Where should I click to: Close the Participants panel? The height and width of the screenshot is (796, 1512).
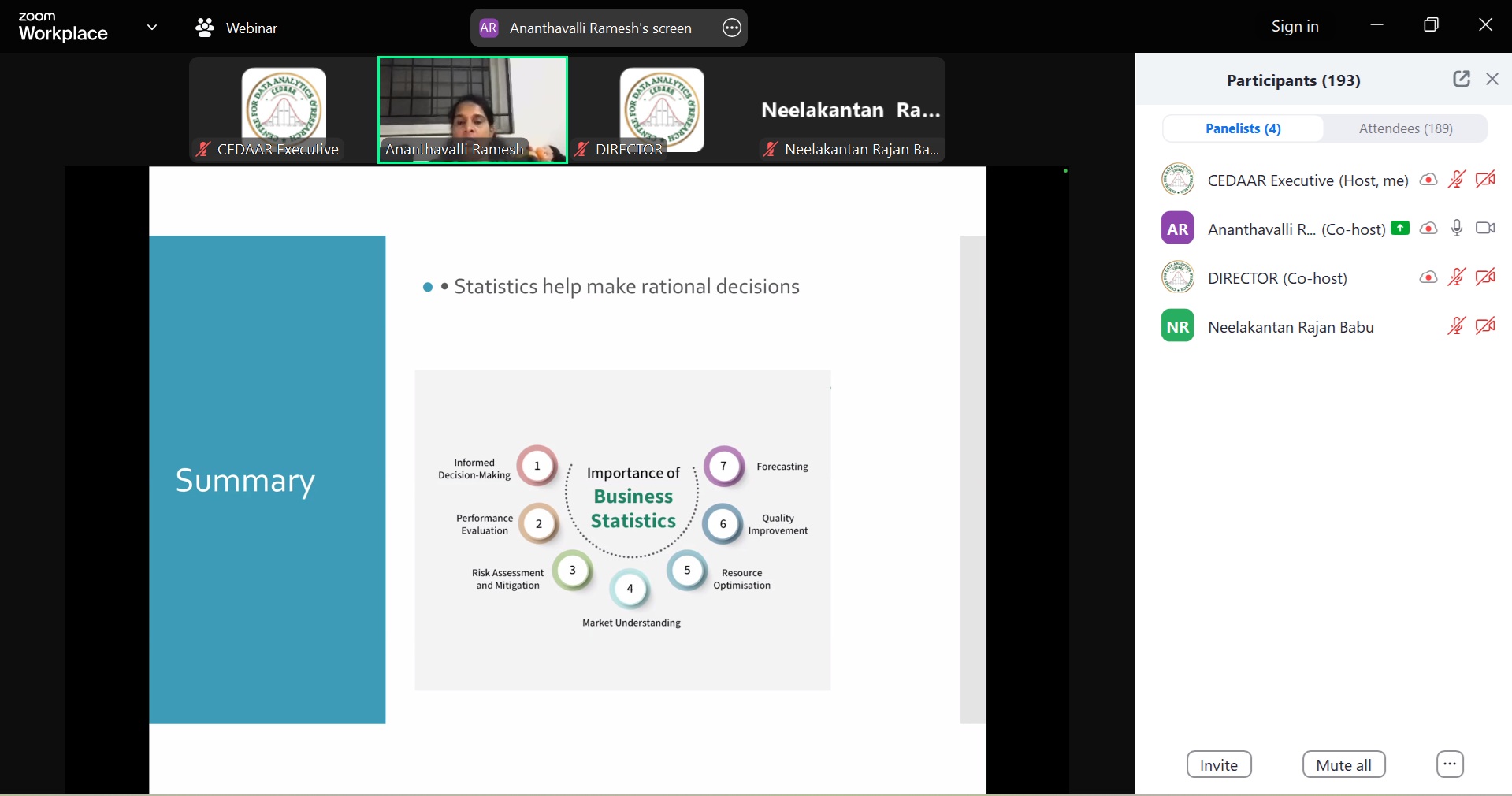point(1492,79)
